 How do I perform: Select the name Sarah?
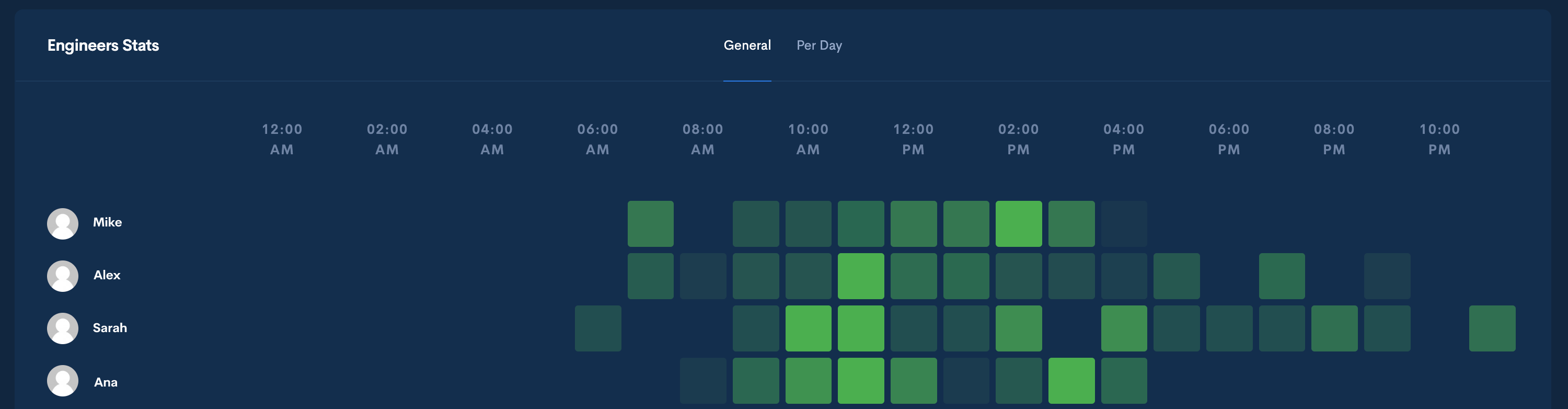110,328
